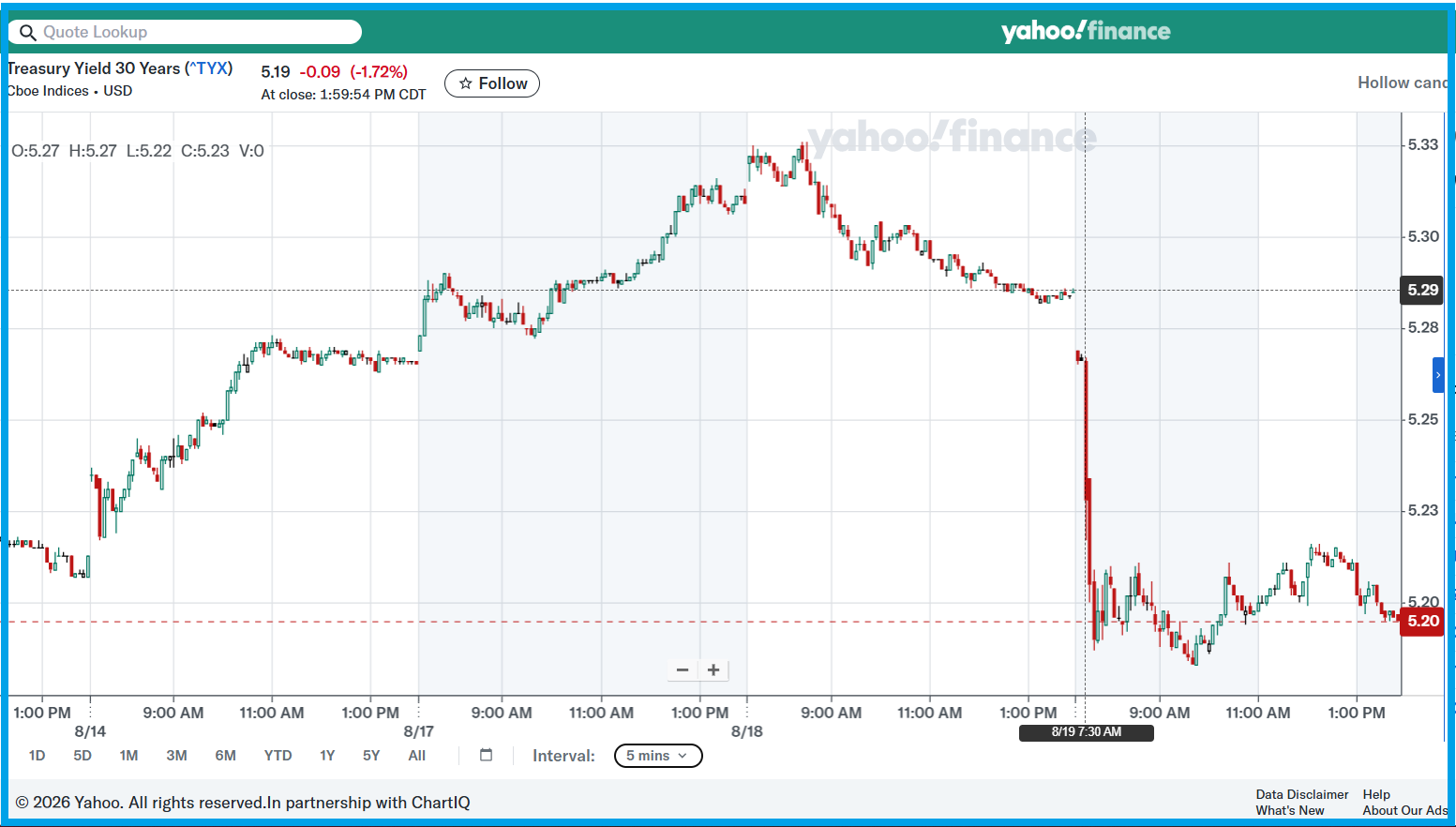1456x827 pixels.
Task: Open the calendar date range picker
Action: point(486,755)
